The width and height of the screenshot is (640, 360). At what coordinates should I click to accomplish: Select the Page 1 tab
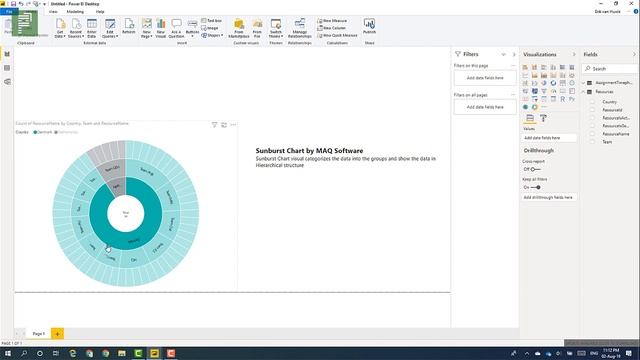[x=39, y=333]
